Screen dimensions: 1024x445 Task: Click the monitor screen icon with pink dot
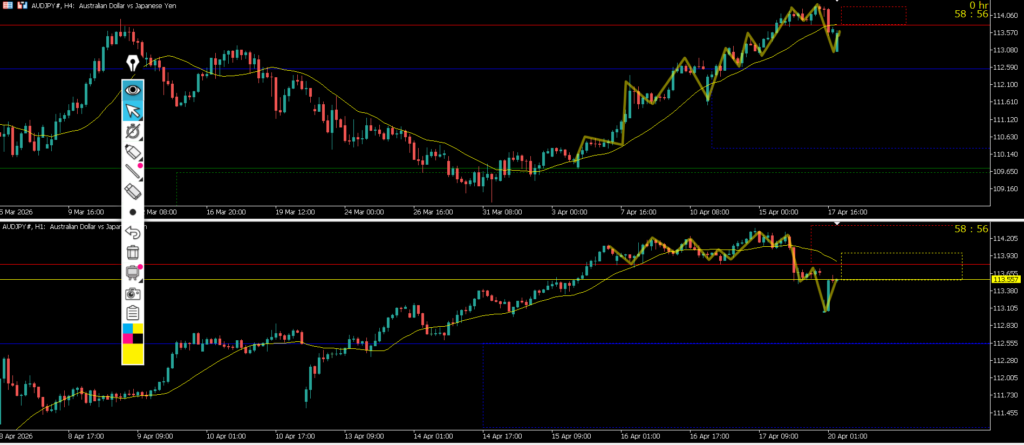(133, 272)
